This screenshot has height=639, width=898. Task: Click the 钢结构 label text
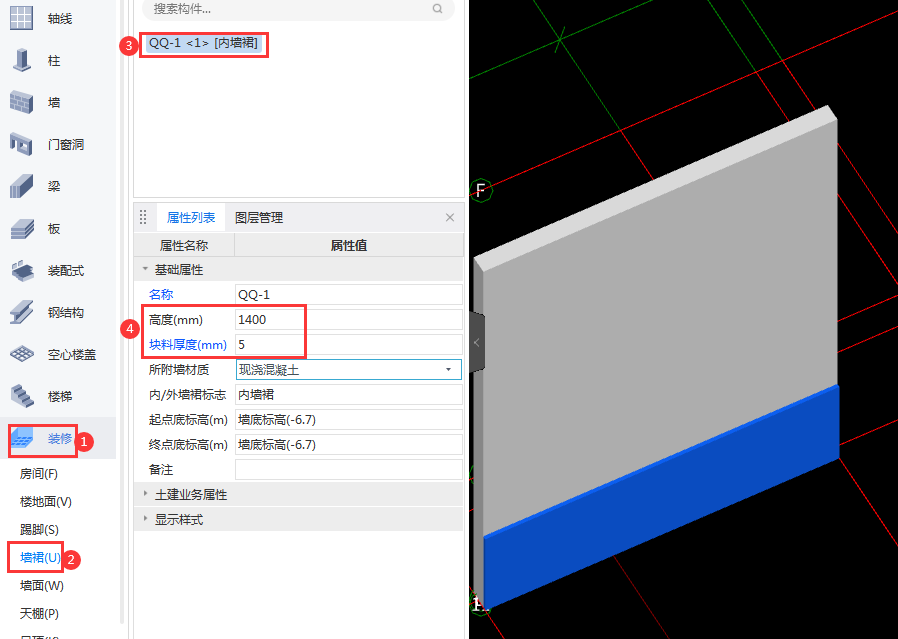tap(66, 313)
